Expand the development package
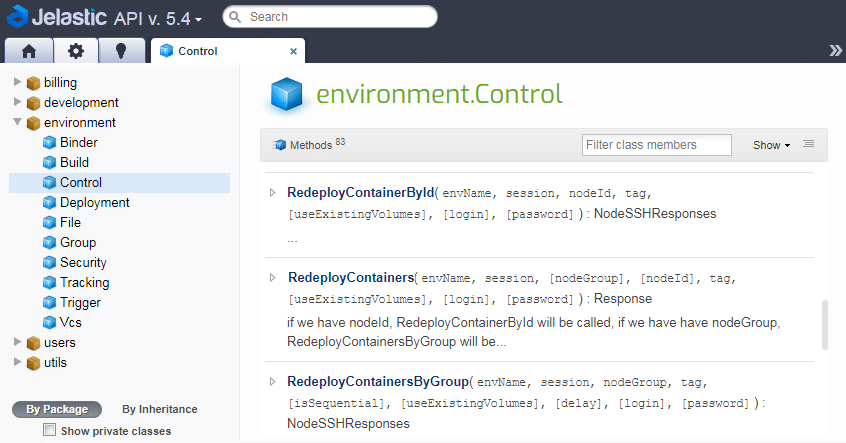Screen dimensions: 846x443 pyautogui.click(x=17, y=102)
